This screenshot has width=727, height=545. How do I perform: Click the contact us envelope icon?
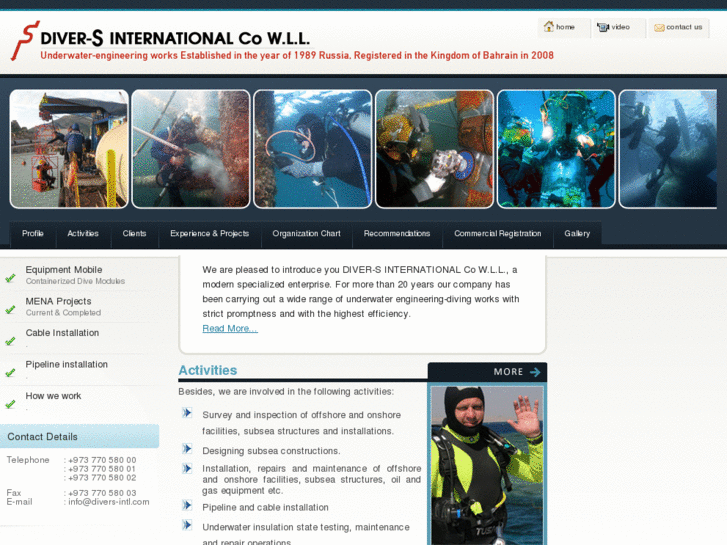[659, 27]
